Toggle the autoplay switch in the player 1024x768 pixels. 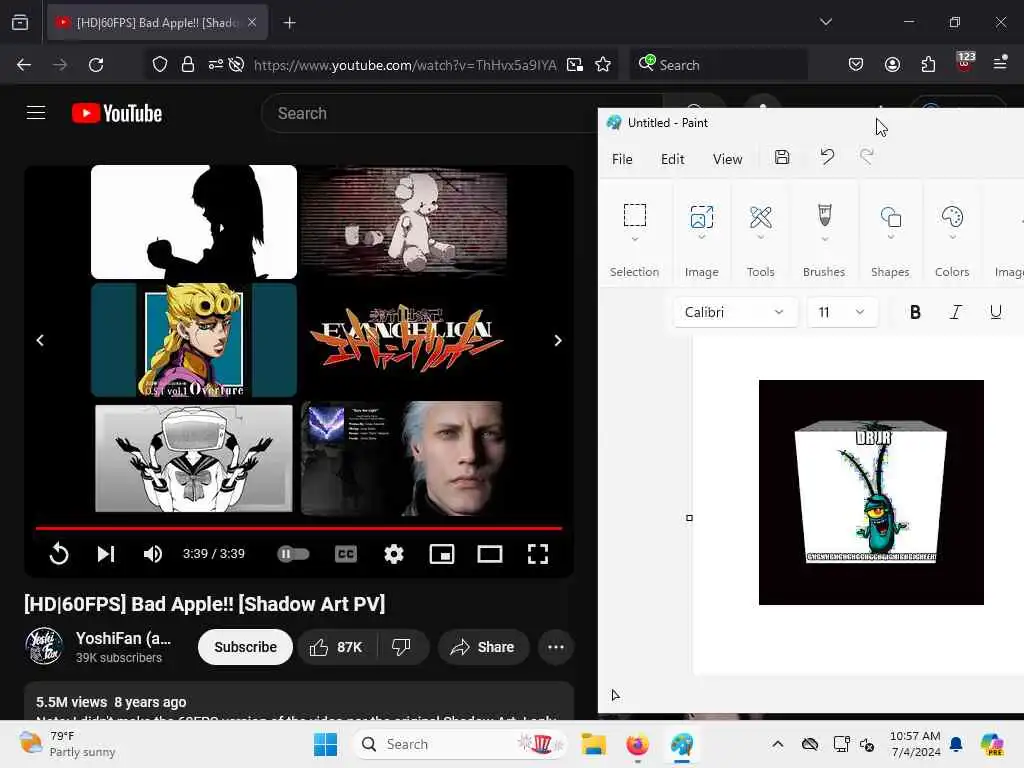pyautogui.click(x=293, y=554)
